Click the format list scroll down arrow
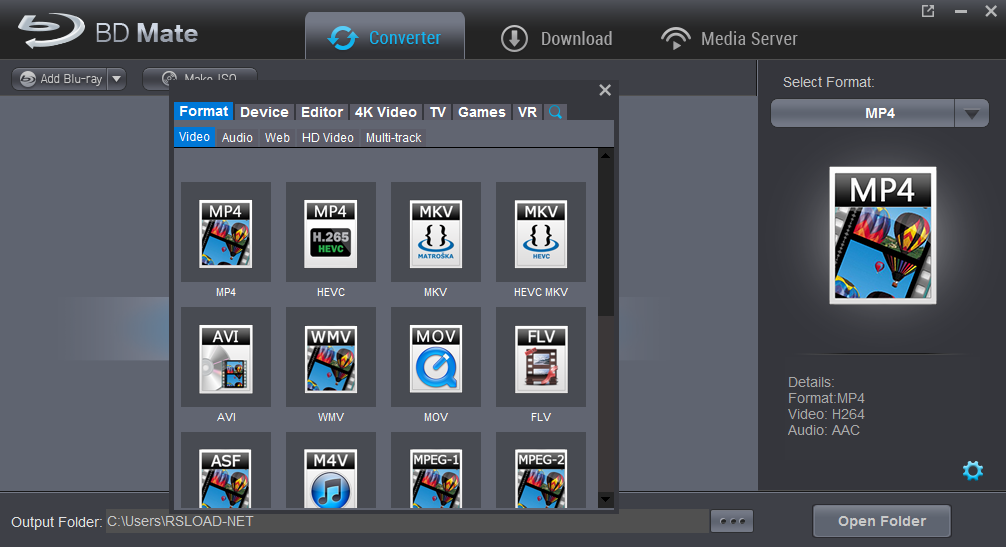1006x547 pixels. (x=606, y=499)
